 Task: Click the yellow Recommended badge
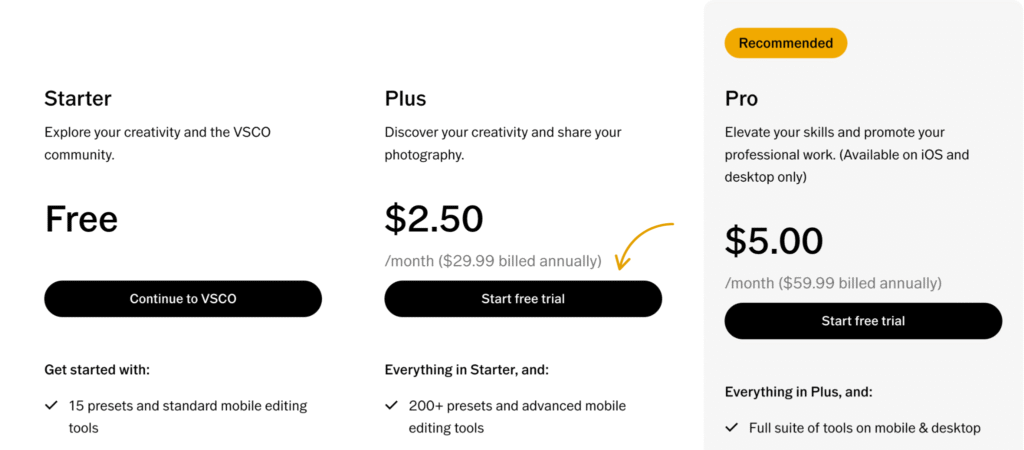point(785,43)
